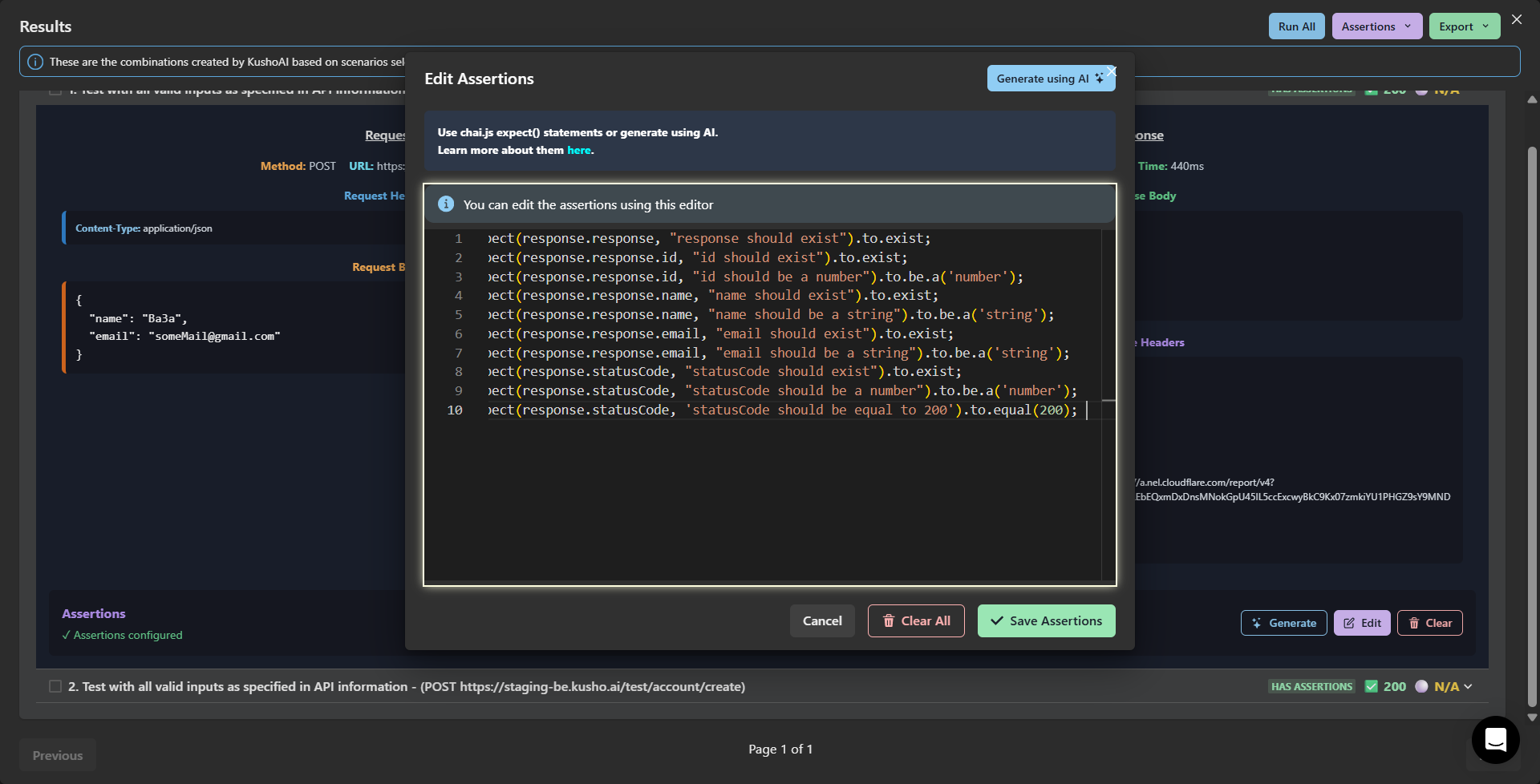Cancel editing assertions
The height and width of the screenshot is (784, 1540).
click(x=822, y=621)
